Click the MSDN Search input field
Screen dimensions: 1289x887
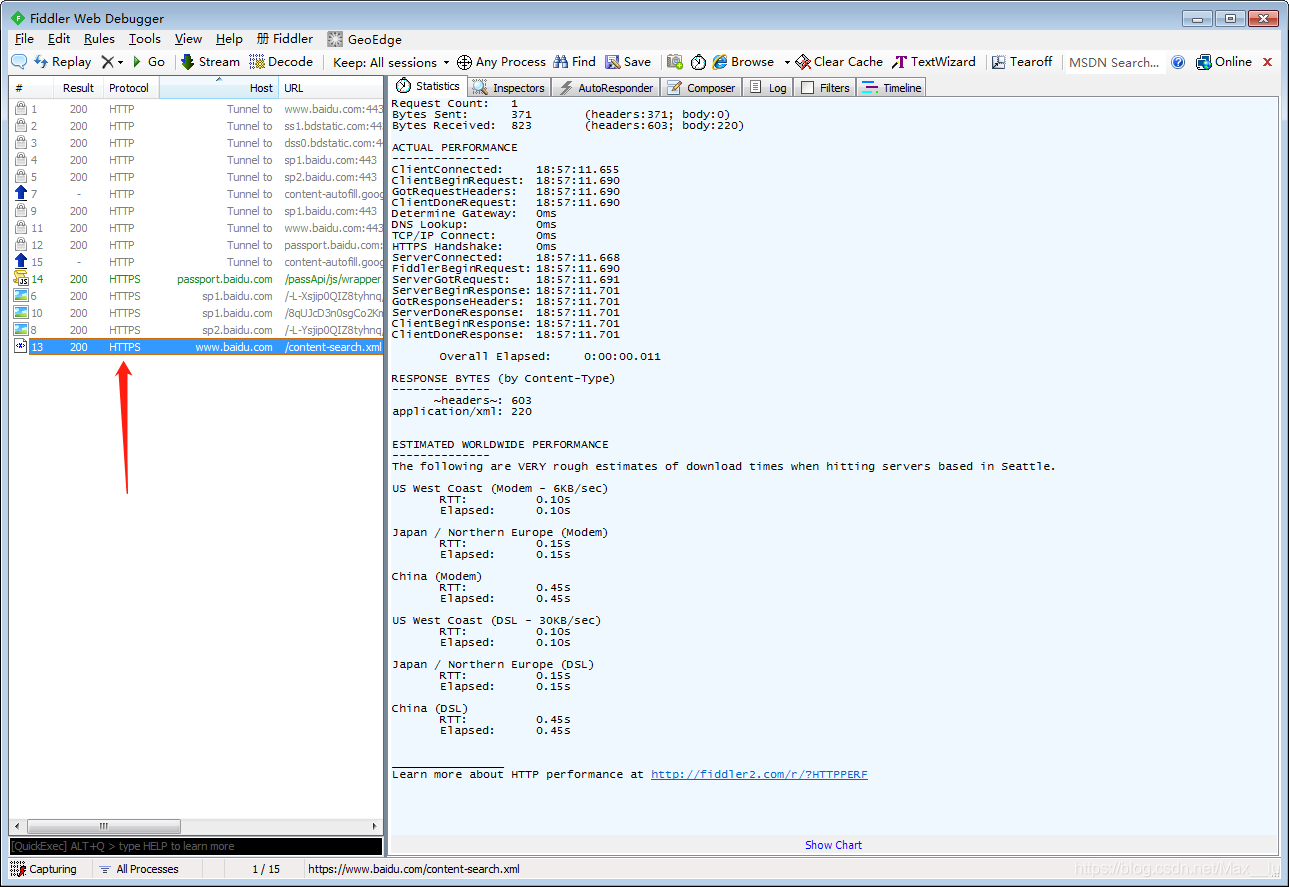click(x=1114, y=62)
